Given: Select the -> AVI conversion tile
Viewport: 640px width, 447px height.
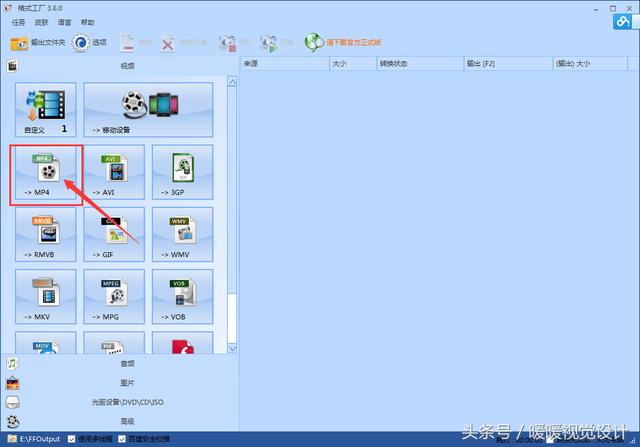Looking at the screenshot, I should (x=114, y=172).
